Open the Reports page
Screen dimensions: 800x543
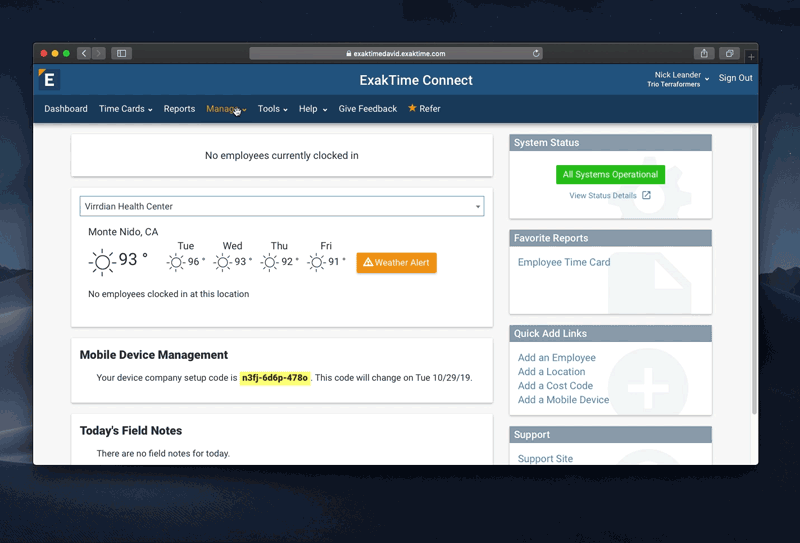(x=179, y=109)
